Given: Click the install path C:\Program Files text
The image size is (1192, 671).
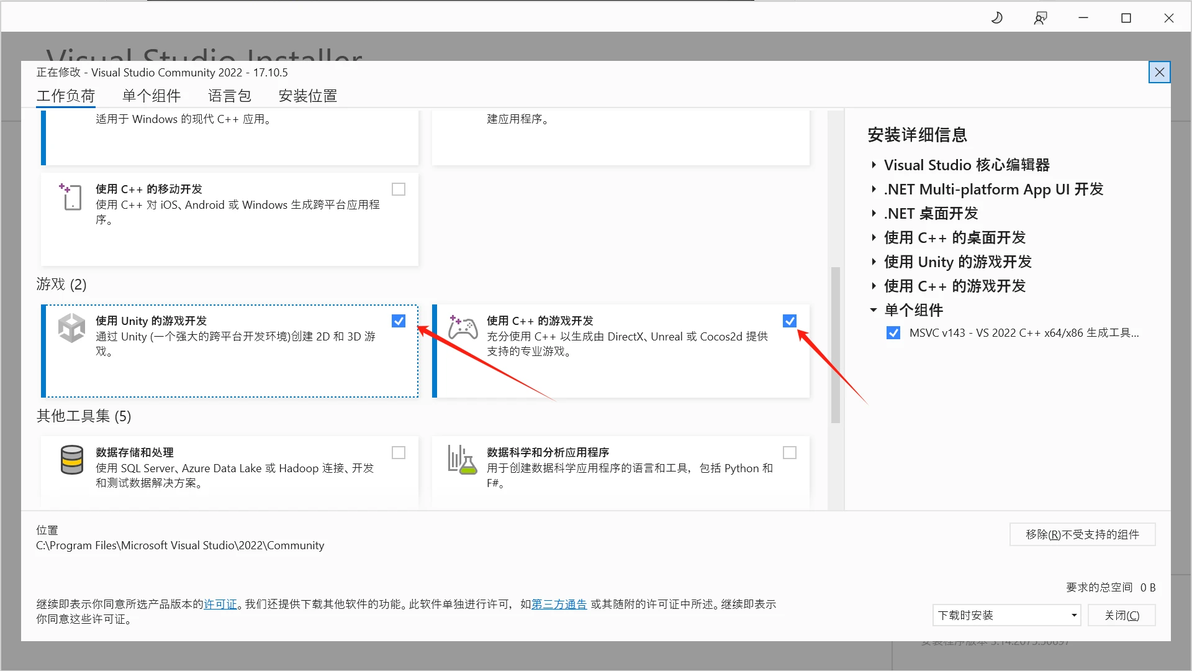Looking at the screenshot, I should coord(180,546).
